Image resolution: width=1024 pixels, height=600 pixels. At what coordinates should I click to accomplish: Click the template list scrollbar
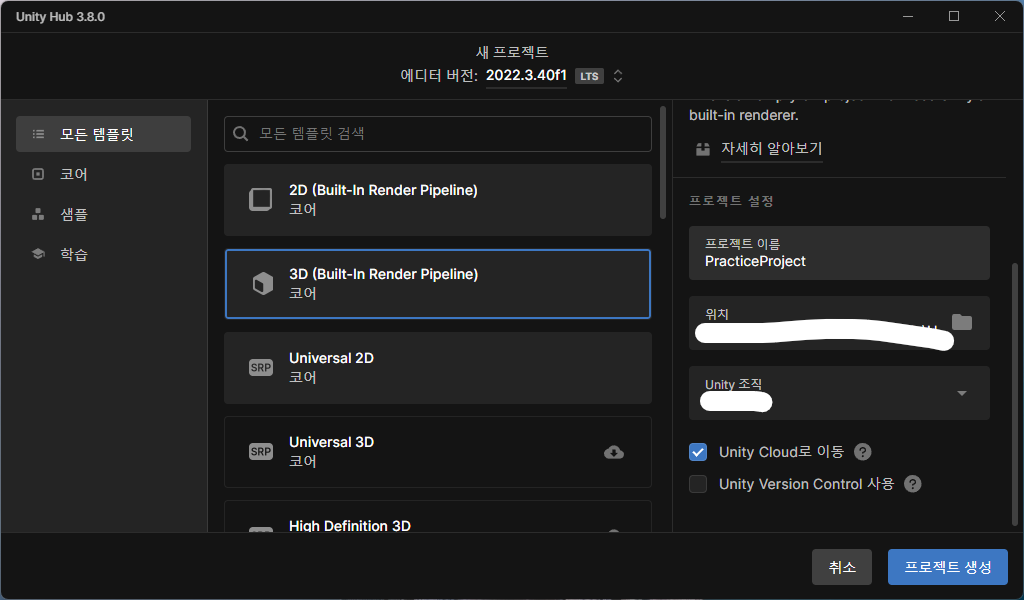(x=663, y=163)
